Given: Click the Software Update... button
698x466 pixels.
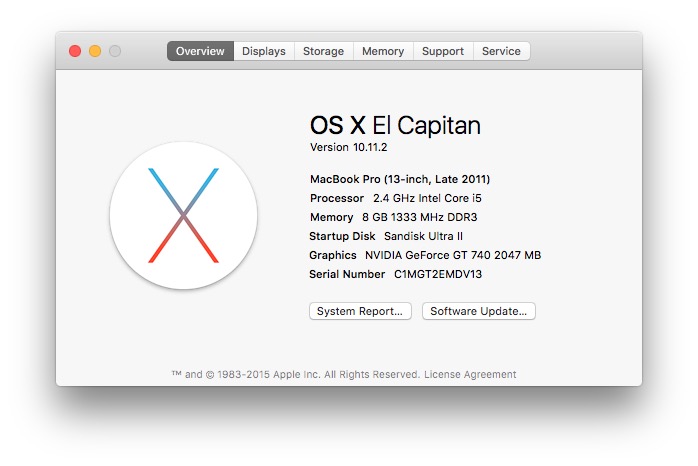Looking at the screenshot, I should [x=479, y=311].
